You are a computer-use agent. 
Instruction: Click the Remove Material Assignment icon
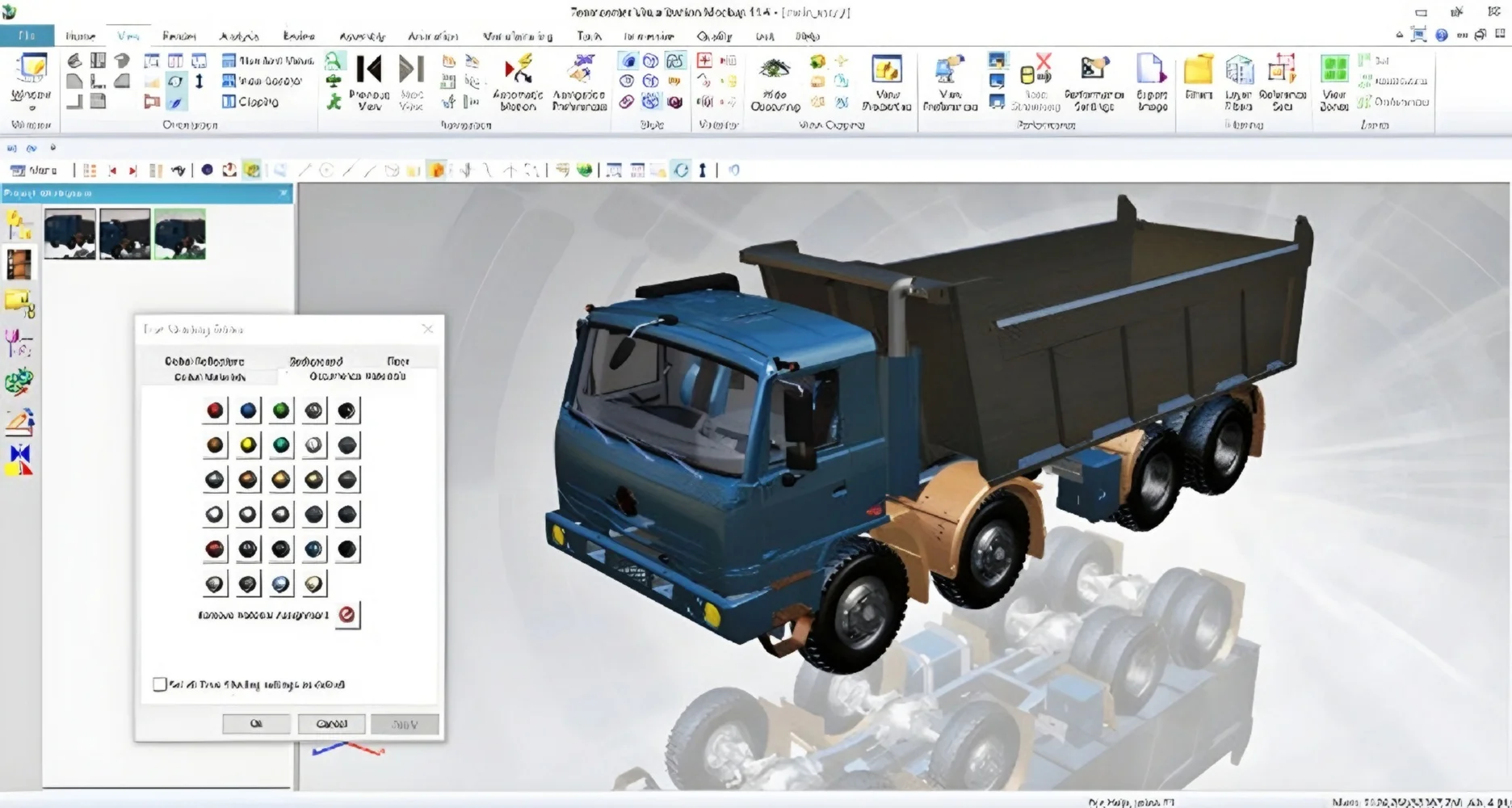[x=347, y=615]
